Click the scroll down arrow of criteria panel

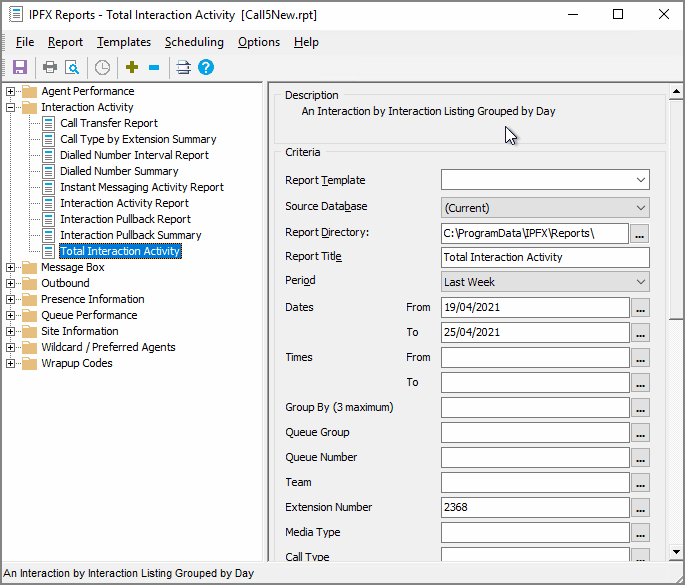(676, 552)
